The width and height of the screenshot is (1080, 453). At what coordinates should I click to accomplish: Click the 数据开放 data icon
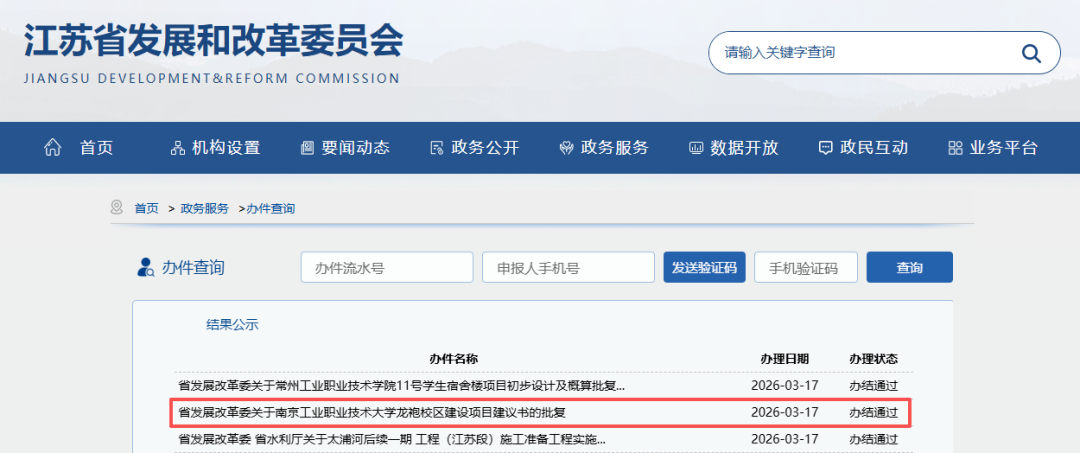pyautogui.click(x=696, y=148)
